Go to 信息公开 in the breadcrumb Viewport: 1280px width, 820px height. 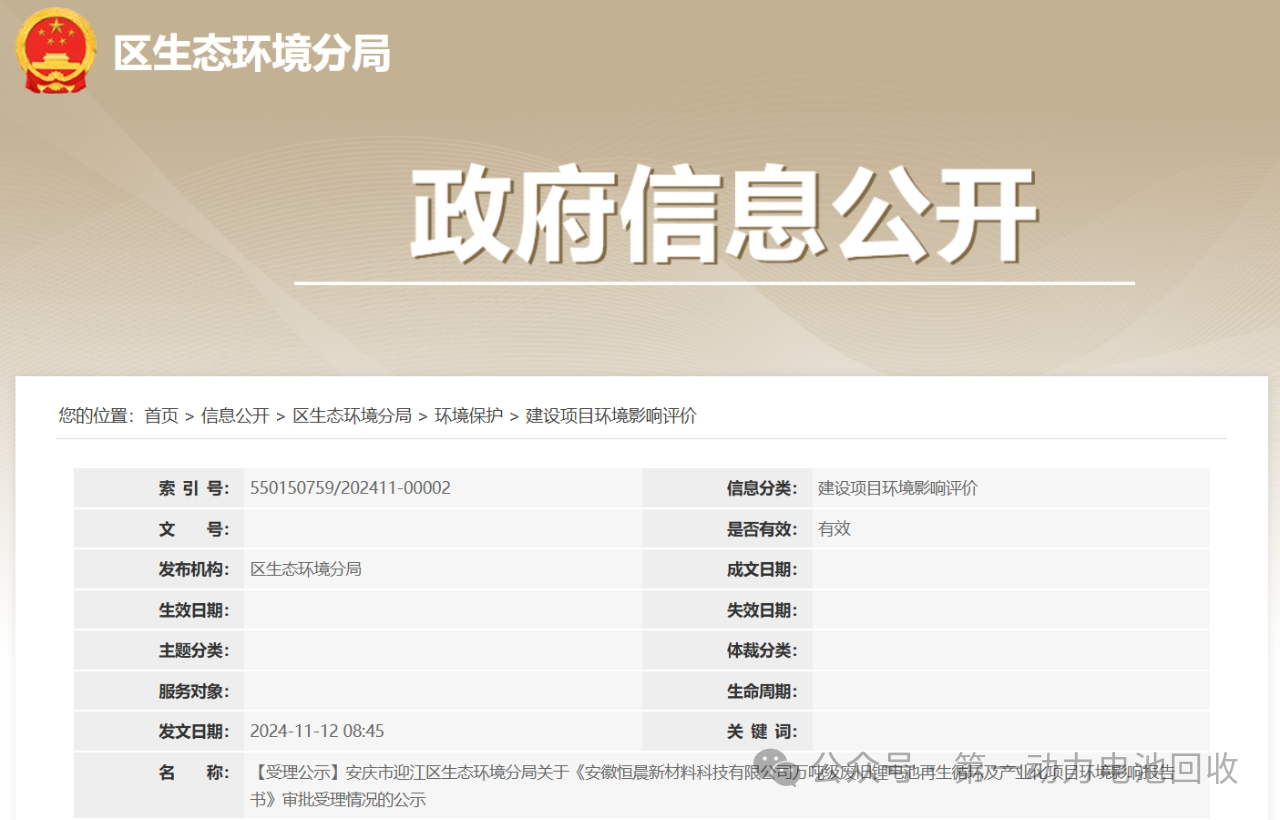[235, 416]
